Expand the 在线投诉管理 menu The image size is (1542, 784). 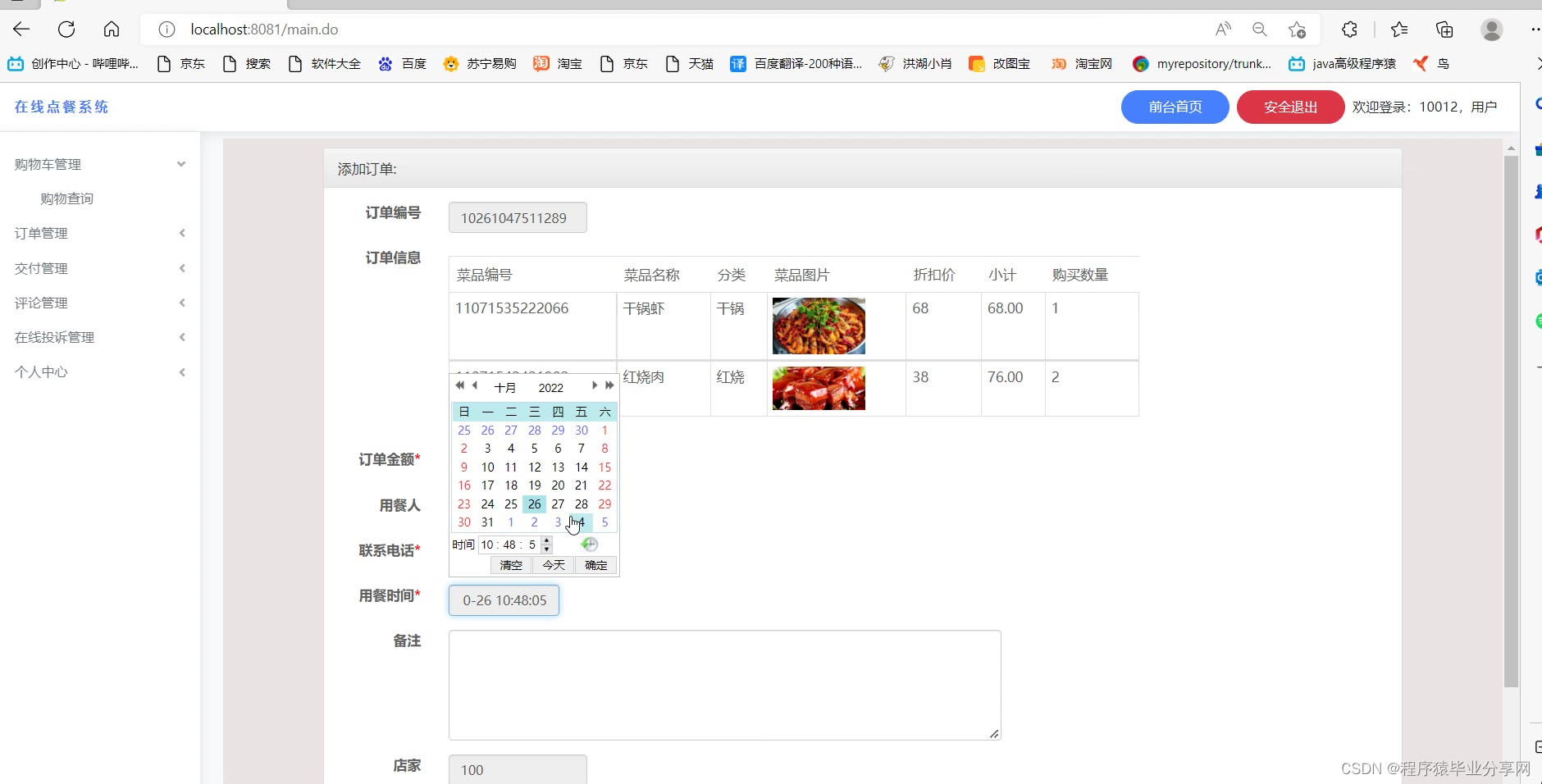100,337
